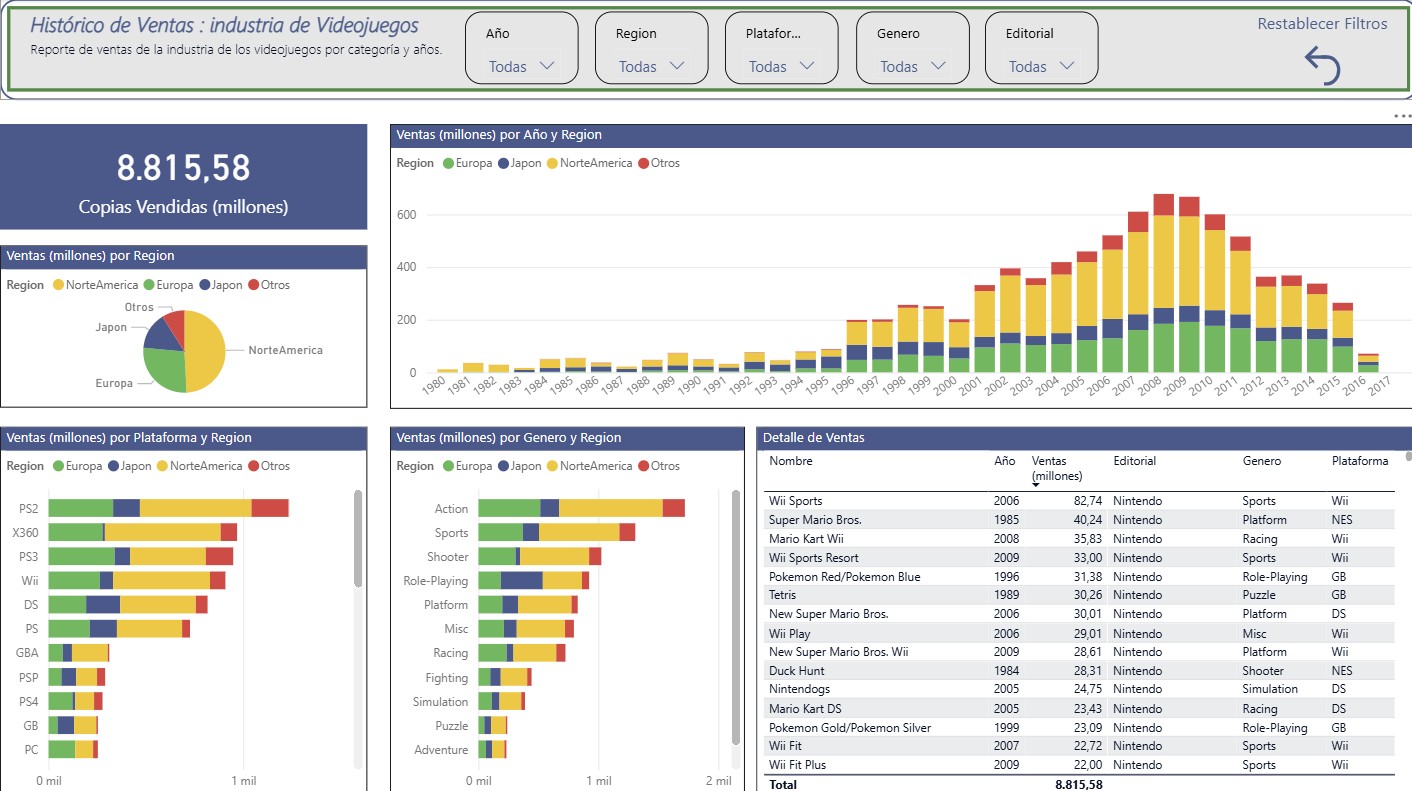Screen dimensions: 1412x791
Task: Select the X360 platform label
Action: [26, 533]
